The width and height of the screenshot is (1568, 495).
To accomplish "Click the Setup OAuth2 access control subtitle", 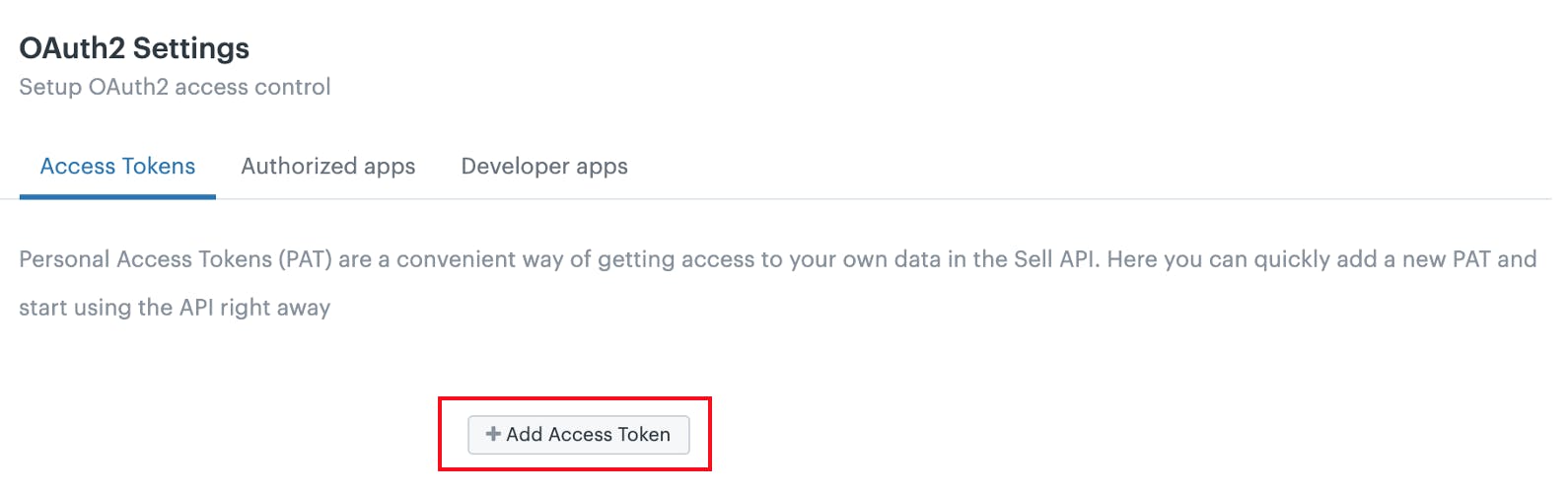I will tap(175, 87).
